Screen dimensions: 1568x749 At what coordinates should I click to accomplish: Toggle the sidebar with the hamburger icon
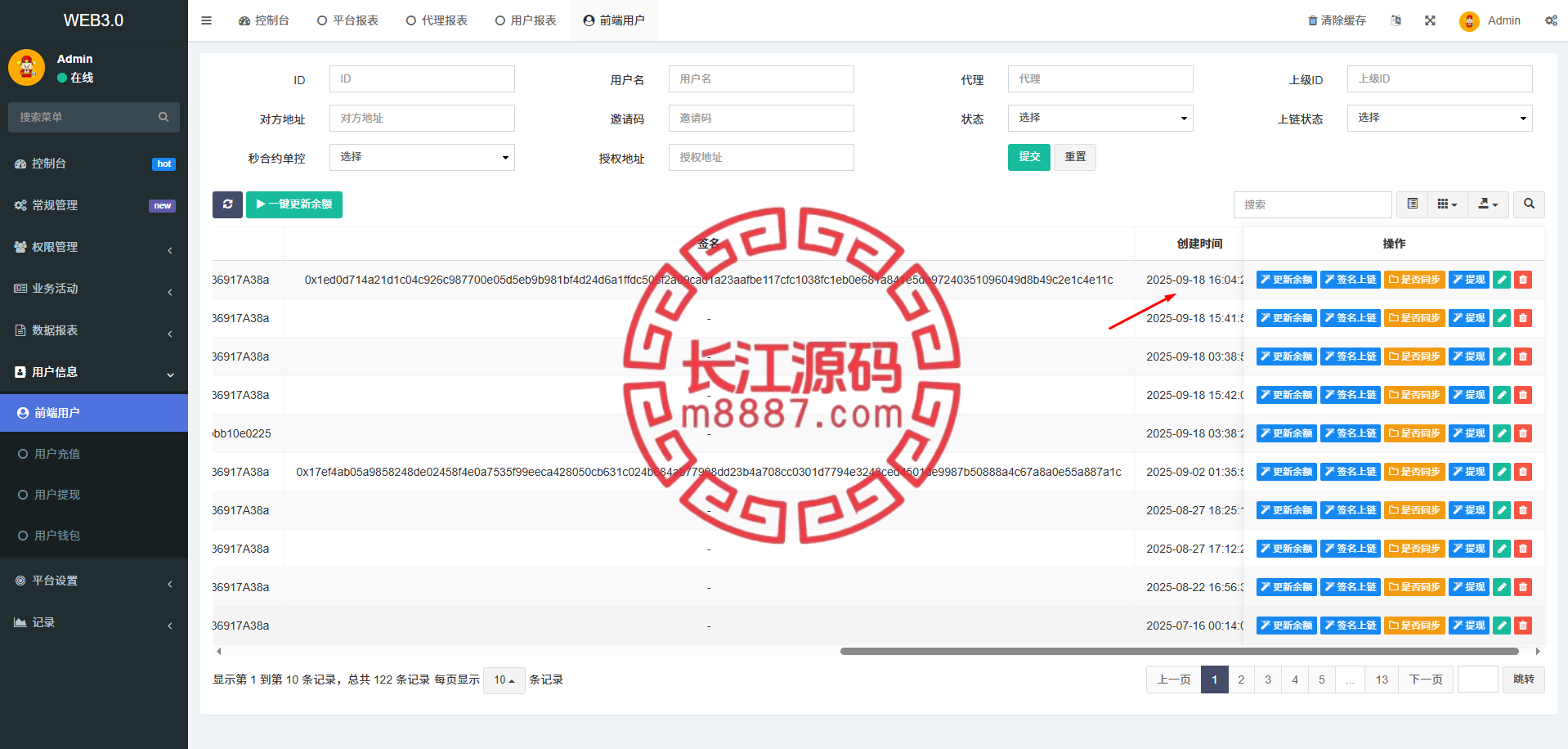click(206, 20)
